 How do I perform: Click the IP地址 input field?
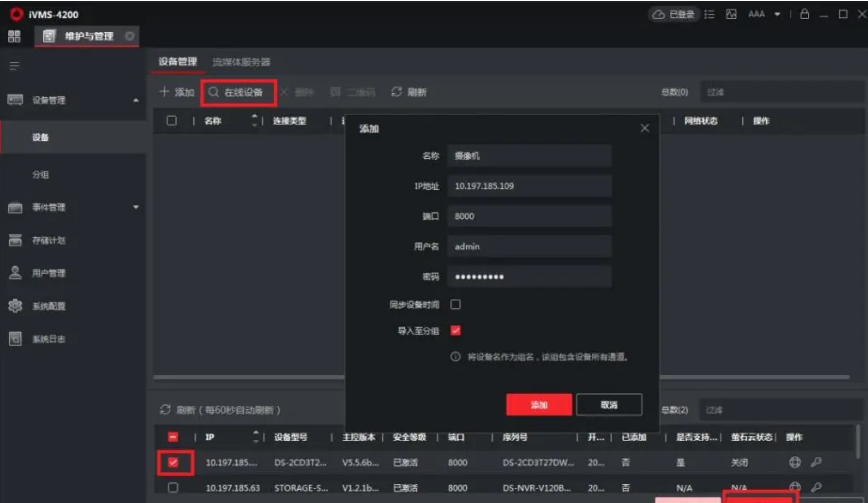click(x=528, y=186)
